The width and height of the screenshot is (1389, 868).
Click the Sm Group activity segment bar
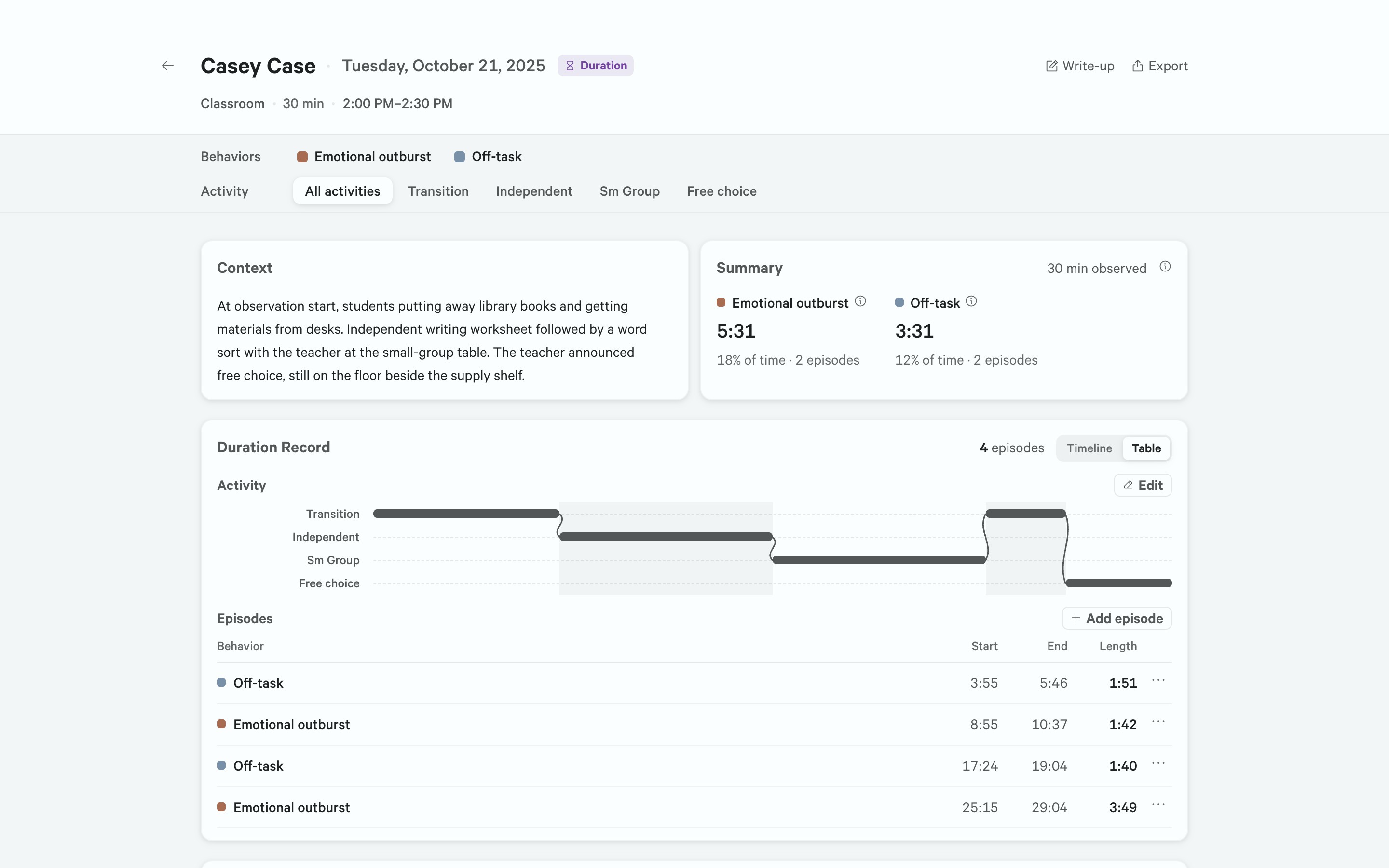pos(879,560)
